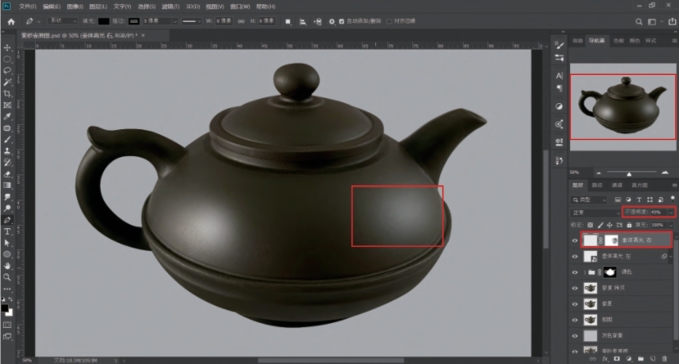This screenshot has width=679, height=364.
Task: Open the search icon at top right
Action: (639, 21)
